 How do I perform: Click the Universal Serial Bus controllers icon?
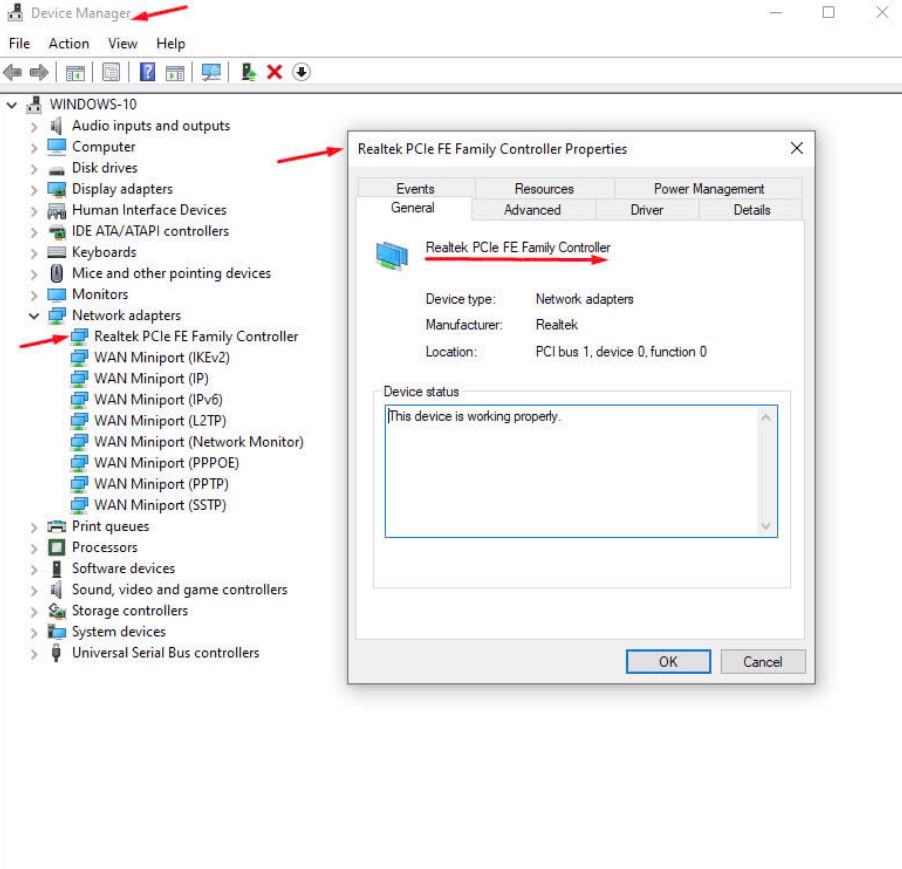(x=56, y=653)
